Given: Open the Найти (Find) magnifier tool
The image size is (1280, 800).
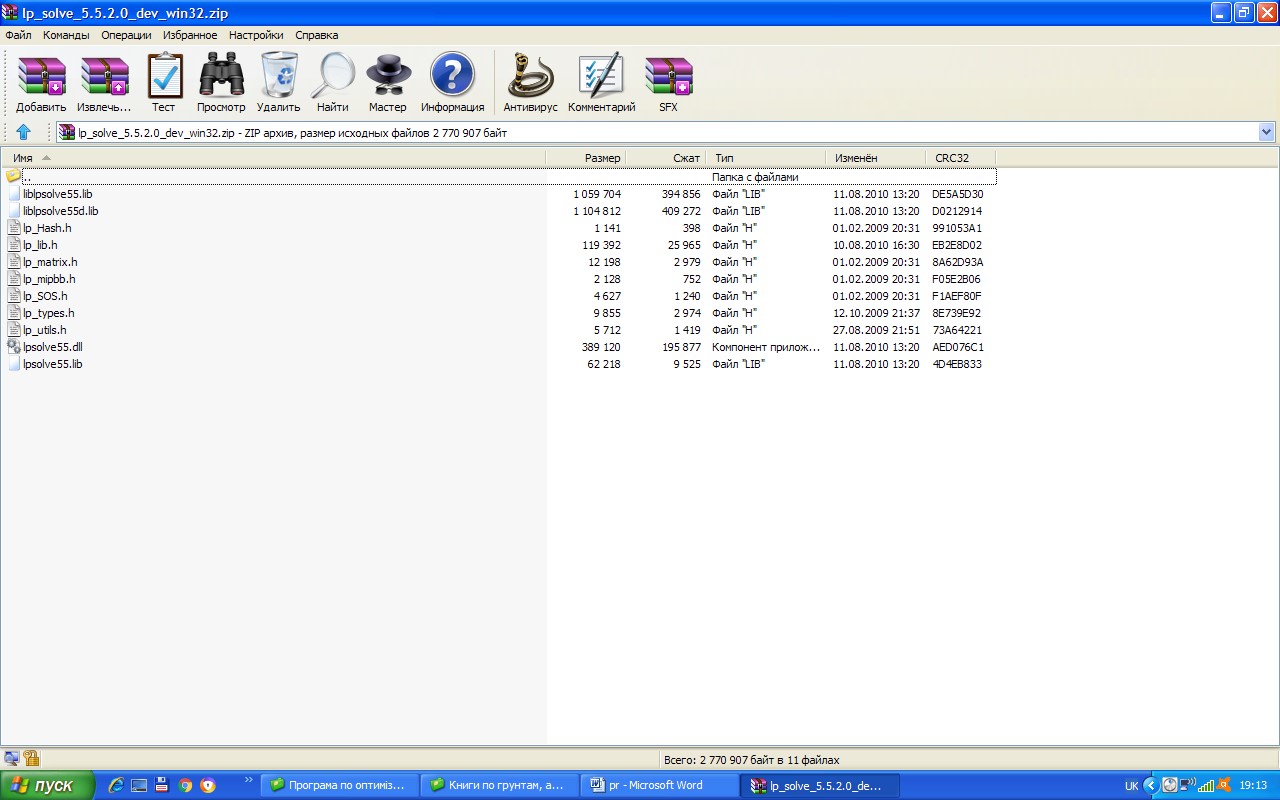Looking at the screenshot, I should (x=333, y=83).
